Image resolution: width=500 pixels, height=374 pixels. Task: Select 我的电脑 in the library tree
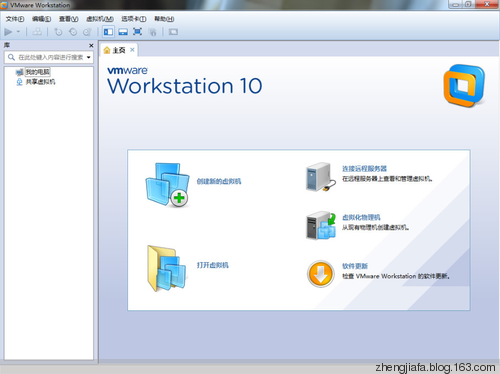tap(38, 72)
